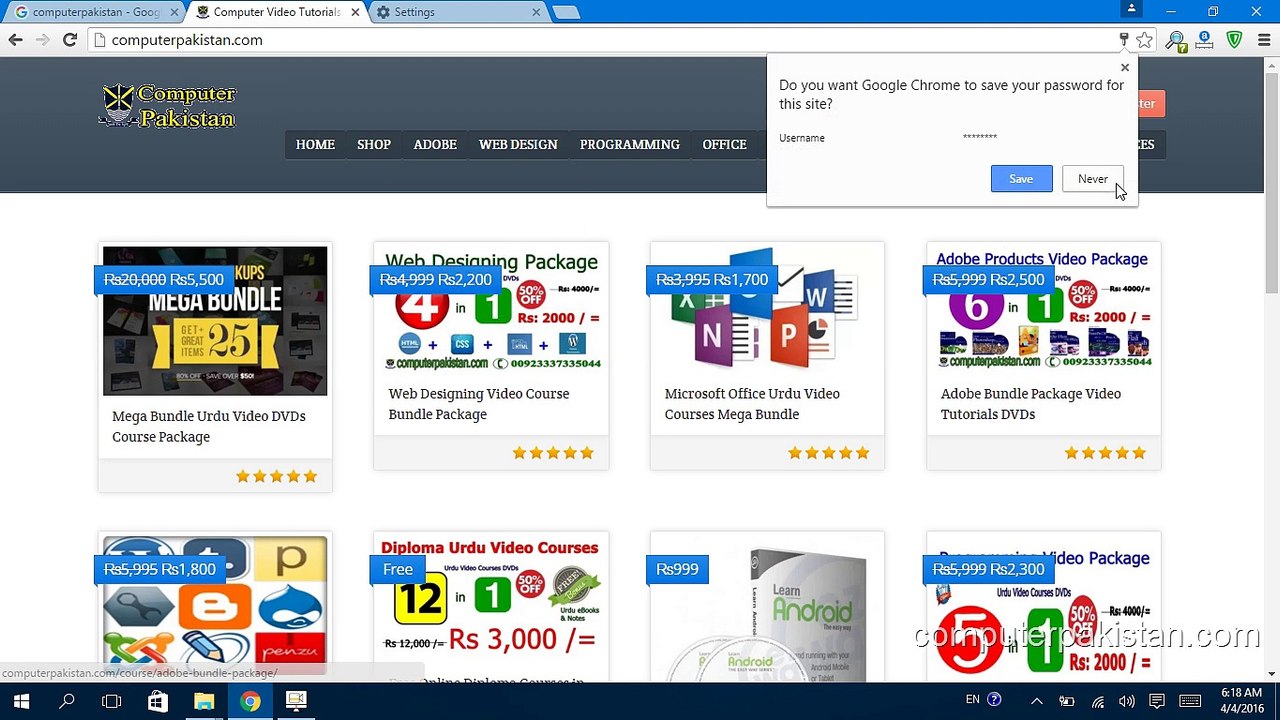This screenshot has width=1280, height=720.
Task: Close the Computer Video Tutorials tab
Action: click(355, 12)
